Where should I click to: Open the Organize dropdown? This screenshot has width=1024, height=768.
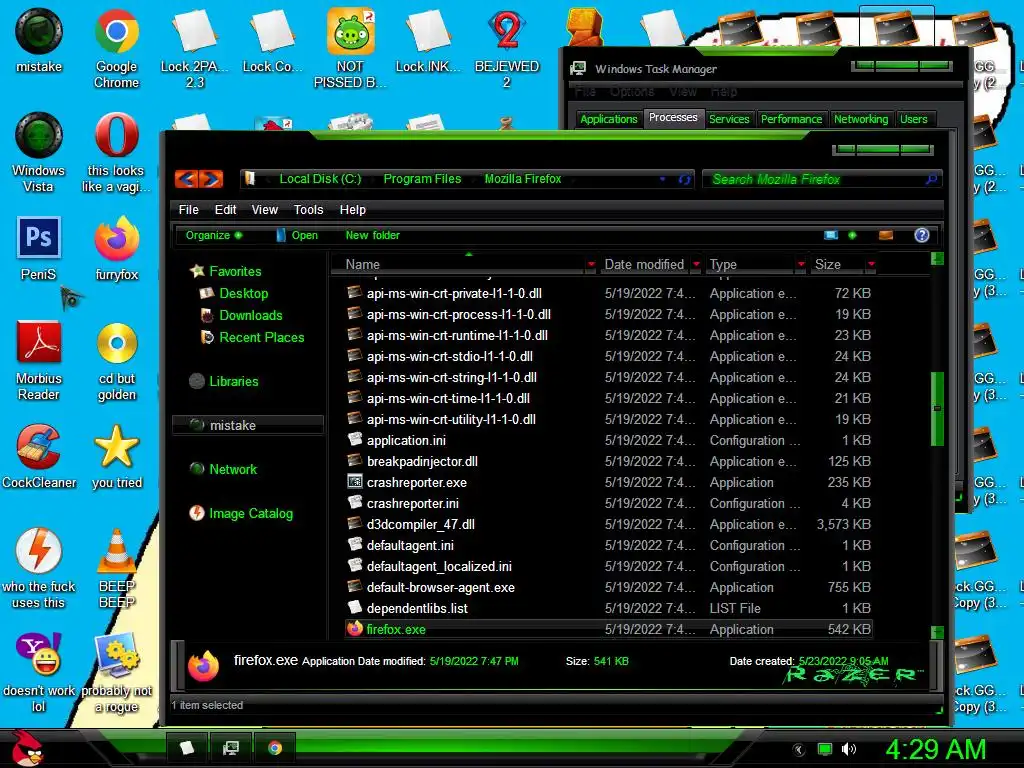tap(214, 235)
